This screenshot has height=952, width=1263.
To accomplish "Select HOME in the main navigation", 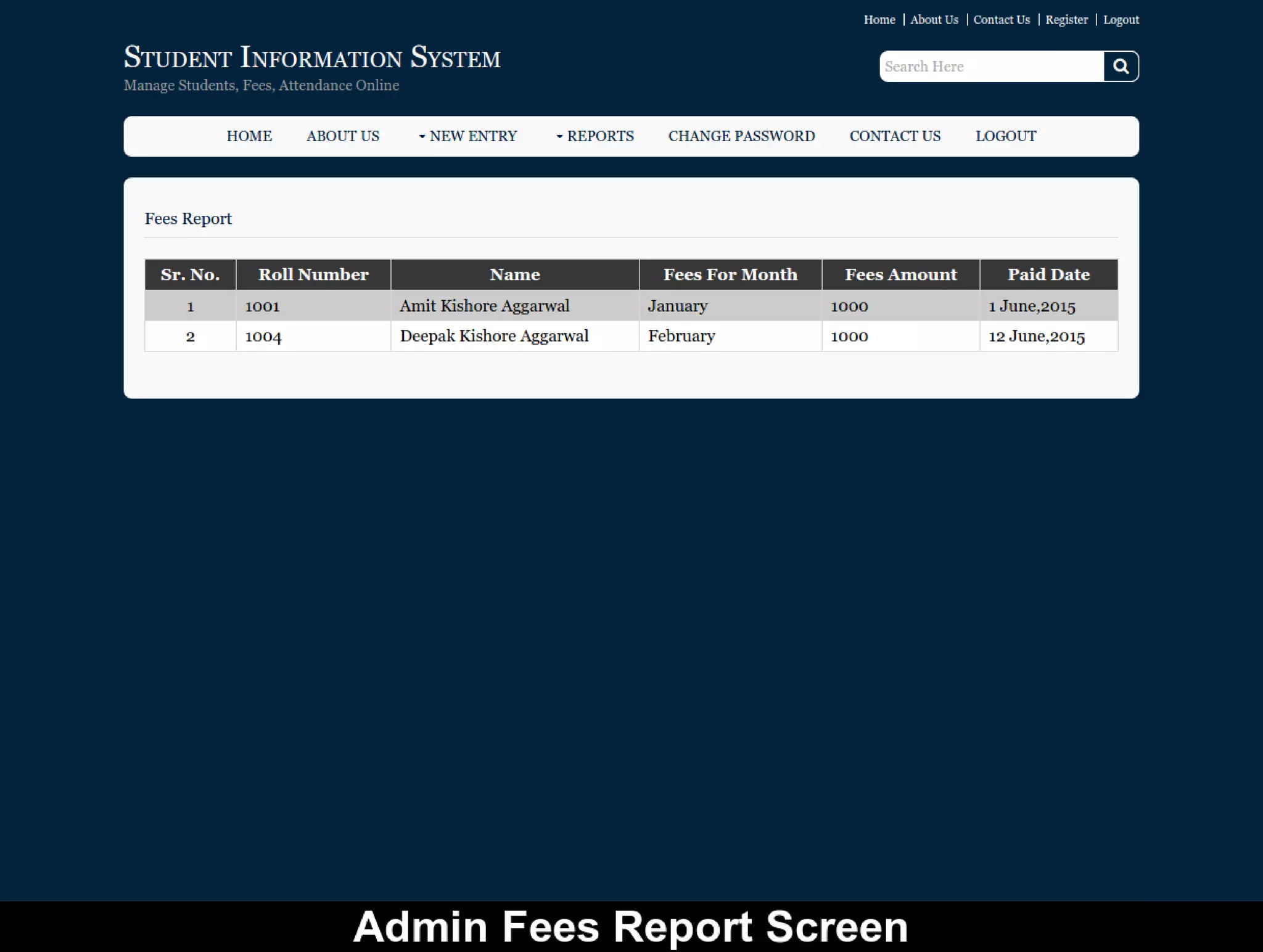I will point(249,136).
